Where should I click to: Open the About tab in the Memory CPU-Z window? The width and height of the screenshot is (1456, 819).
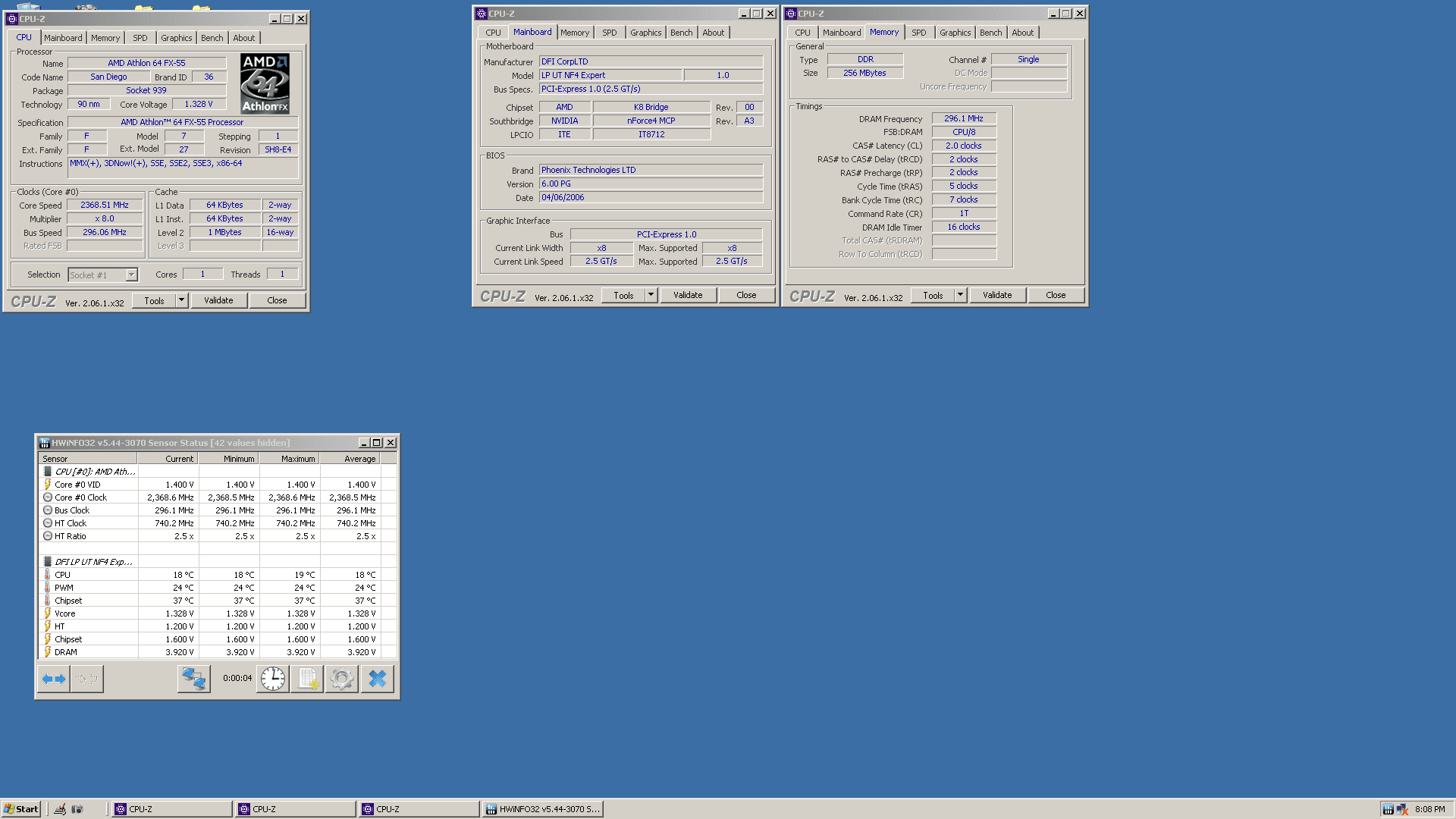(x=1023, y=33)
